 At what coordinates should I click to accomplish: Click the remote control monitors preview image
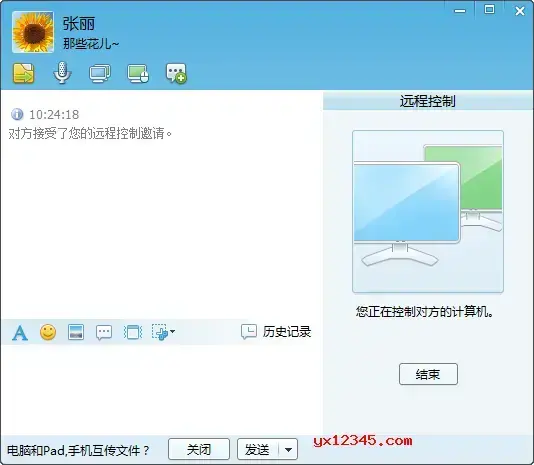point(428,211)
